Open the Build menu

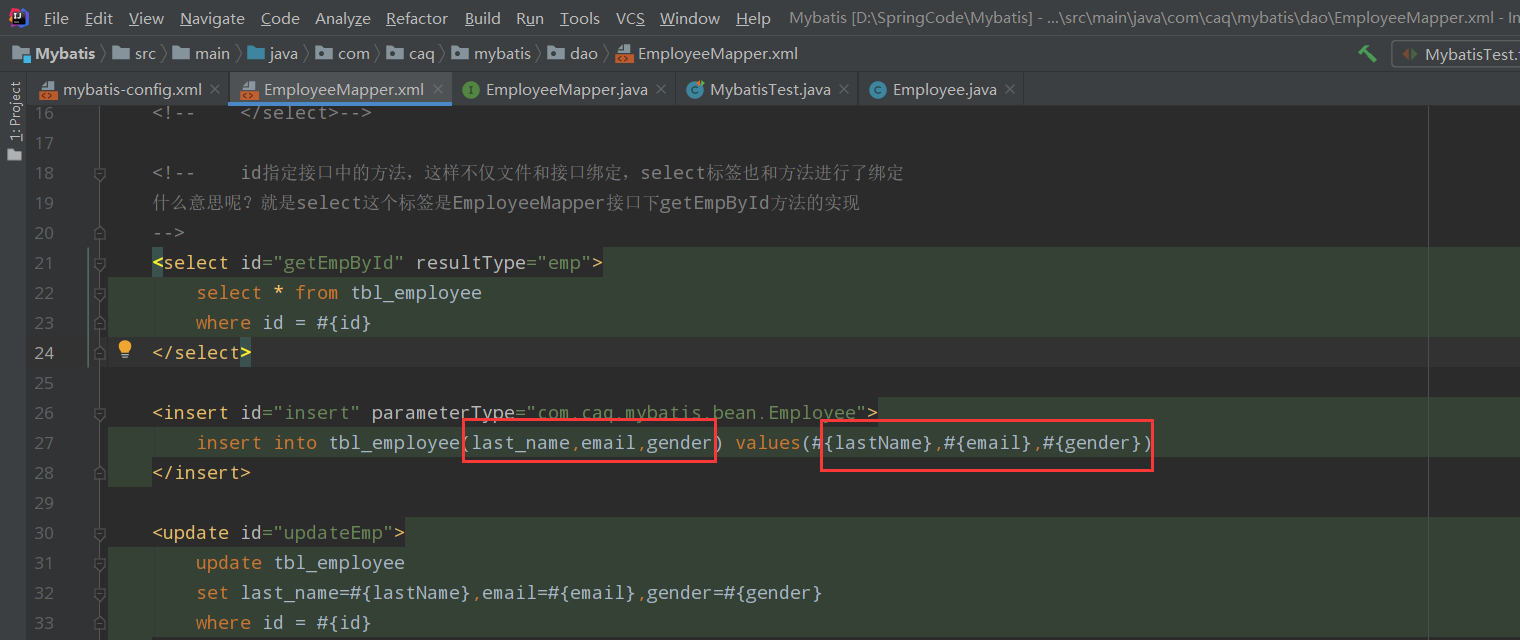coord(483,18)
